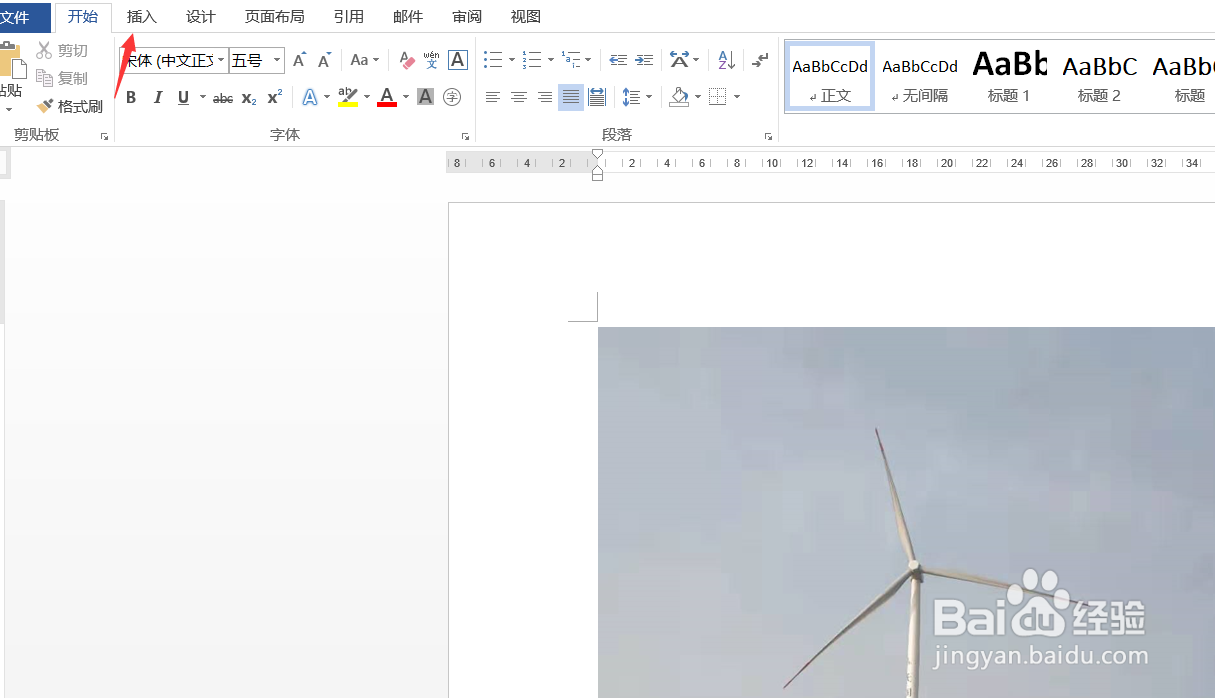Switch to the 视图 tab

pos(526,17)
